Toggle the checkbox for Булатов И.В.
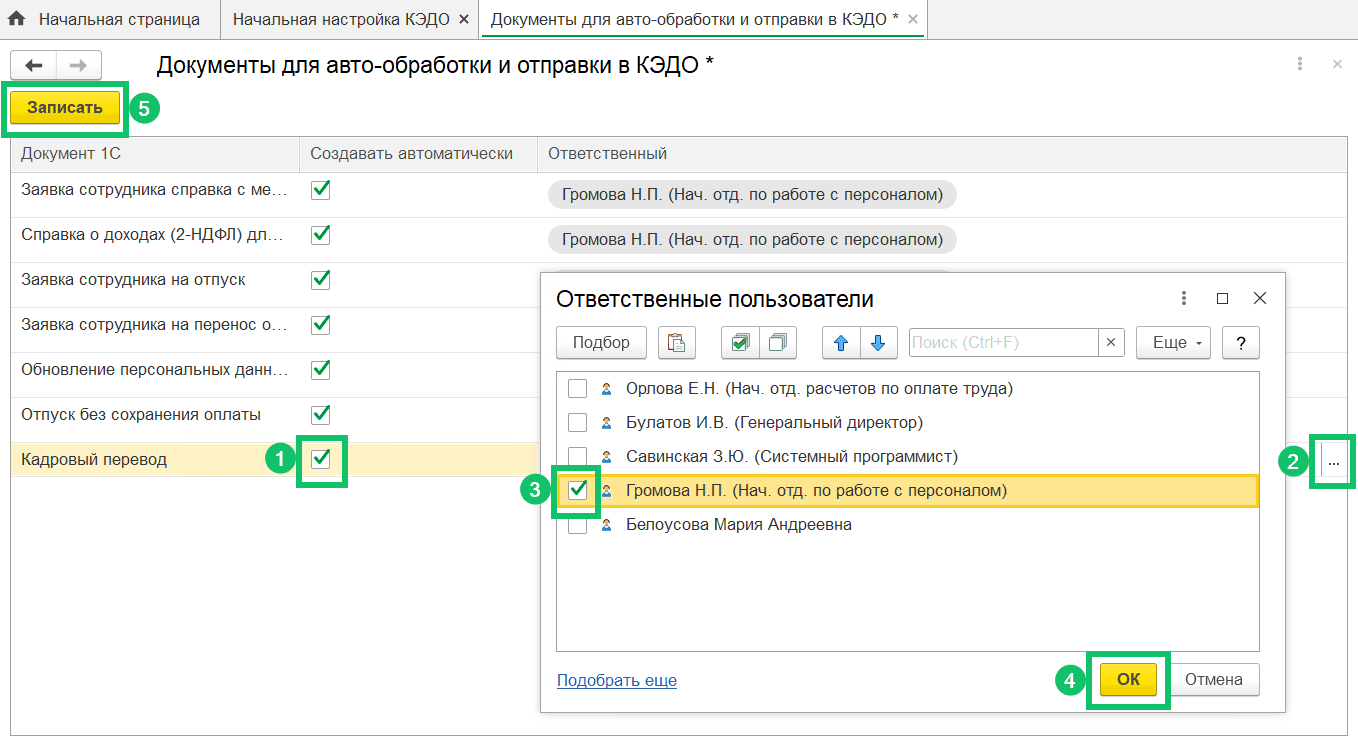Image resolution: width=1358 pixels, height=745 pixels. [577, 423]
